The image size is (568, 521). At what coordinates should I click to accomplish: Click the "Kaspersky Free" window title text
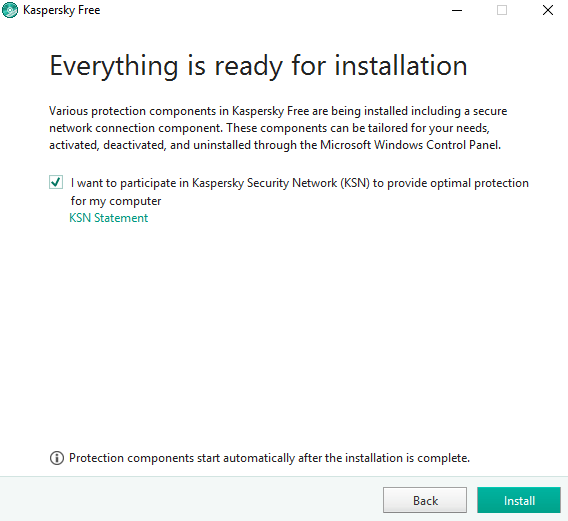[62, 10]
